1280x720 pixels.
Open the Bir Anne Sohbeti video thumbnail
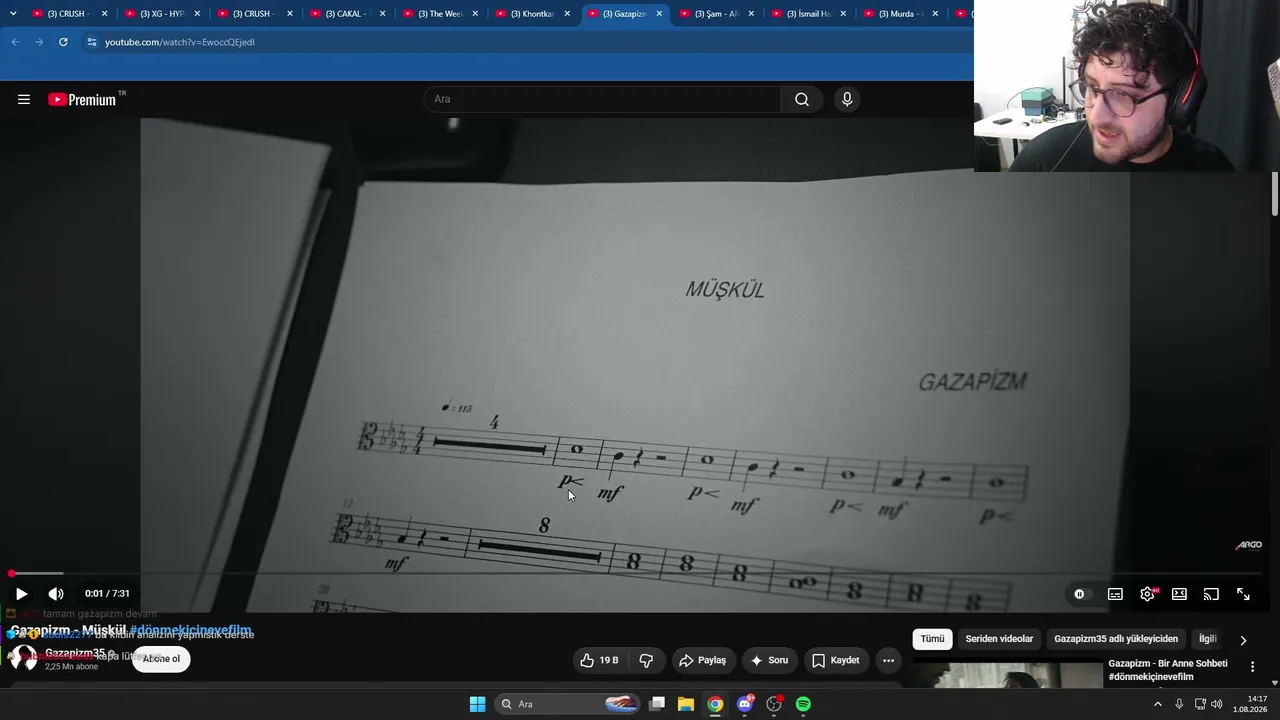tap(1007, 675)
